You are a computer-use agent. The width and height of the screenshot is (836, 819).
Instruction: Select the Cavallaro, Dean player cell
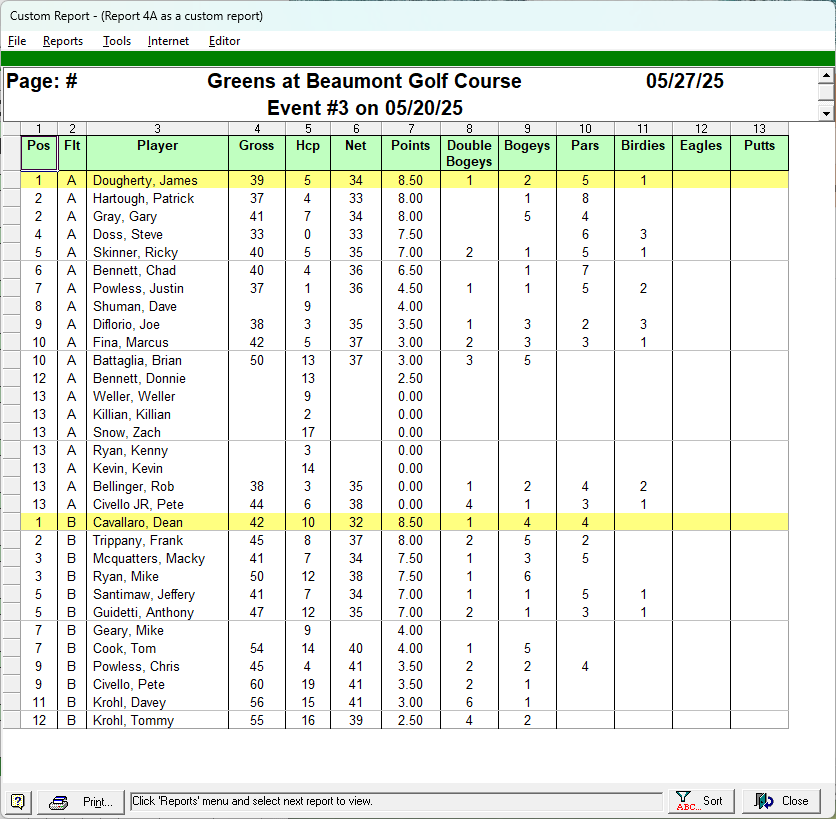pos(139,523)
